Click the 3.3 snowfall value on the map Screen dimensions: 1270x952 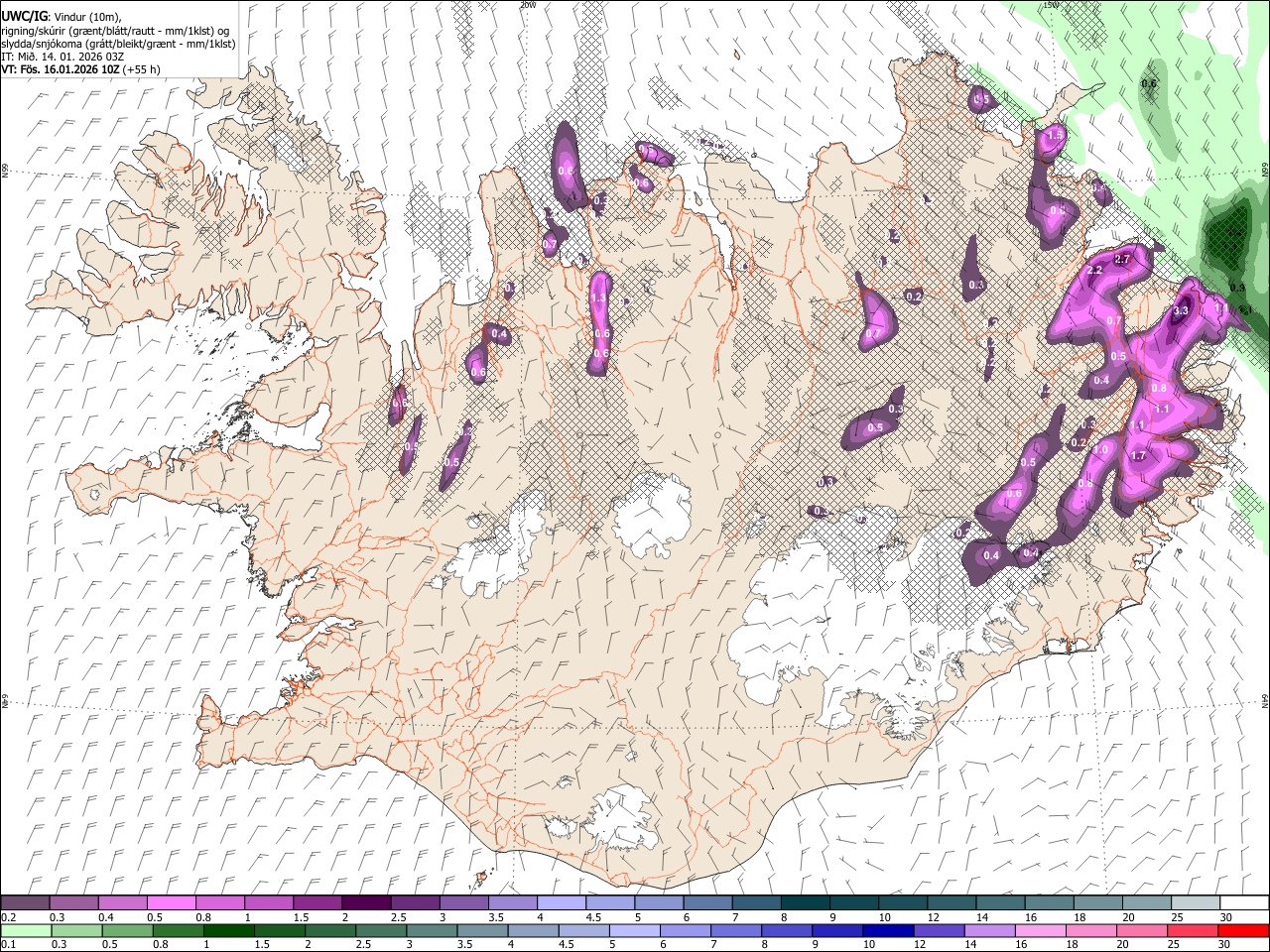click(x=1181, y=310)
